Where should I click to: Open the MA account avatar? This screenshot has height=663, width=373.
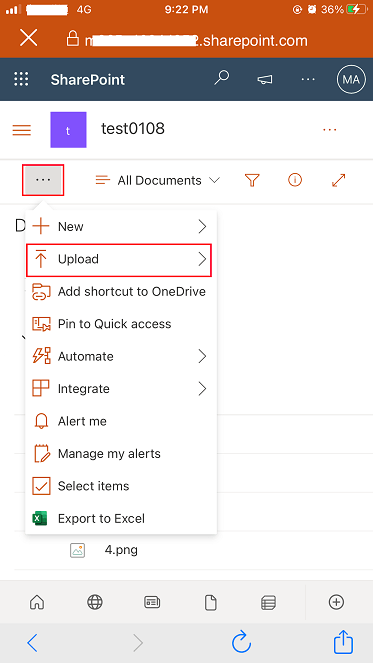pyautogui.click(x=351, y=79)
